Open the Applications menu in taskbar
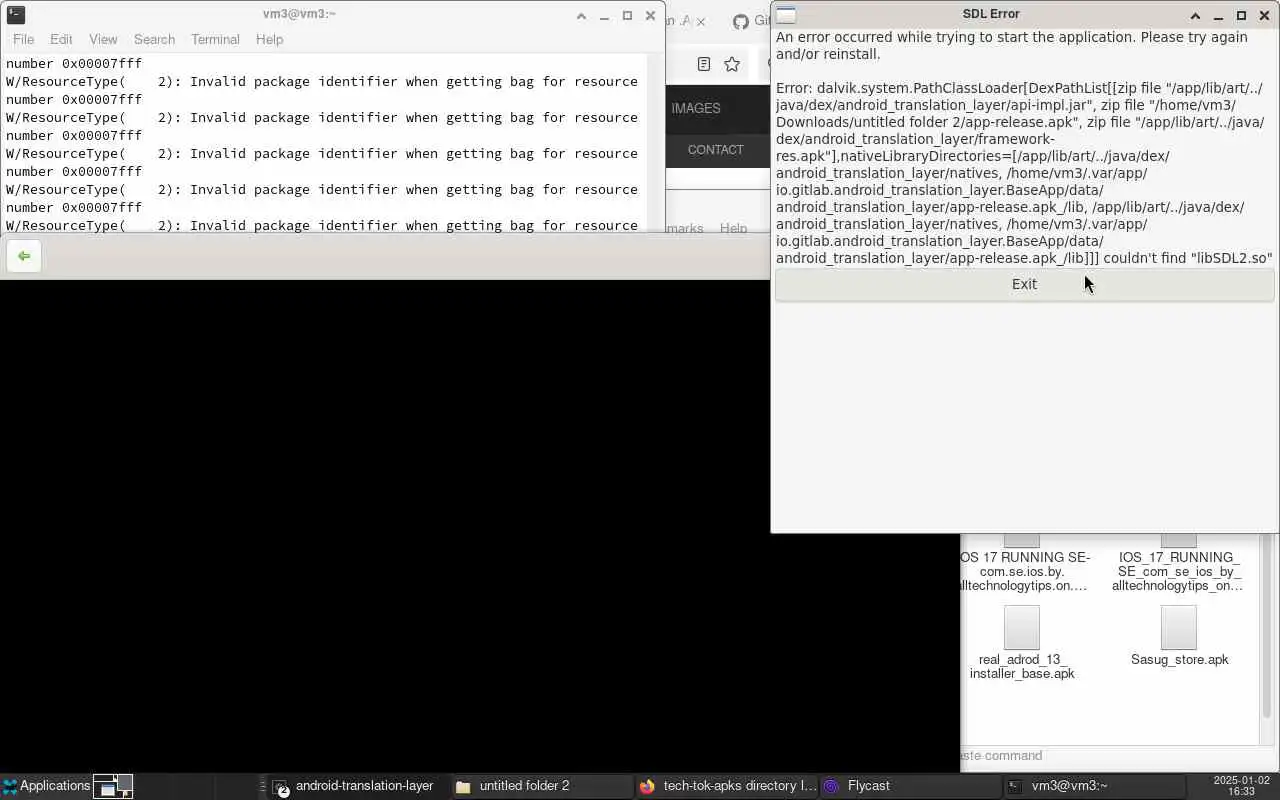This screenshot has height=800, width=1280. (46, 786)
